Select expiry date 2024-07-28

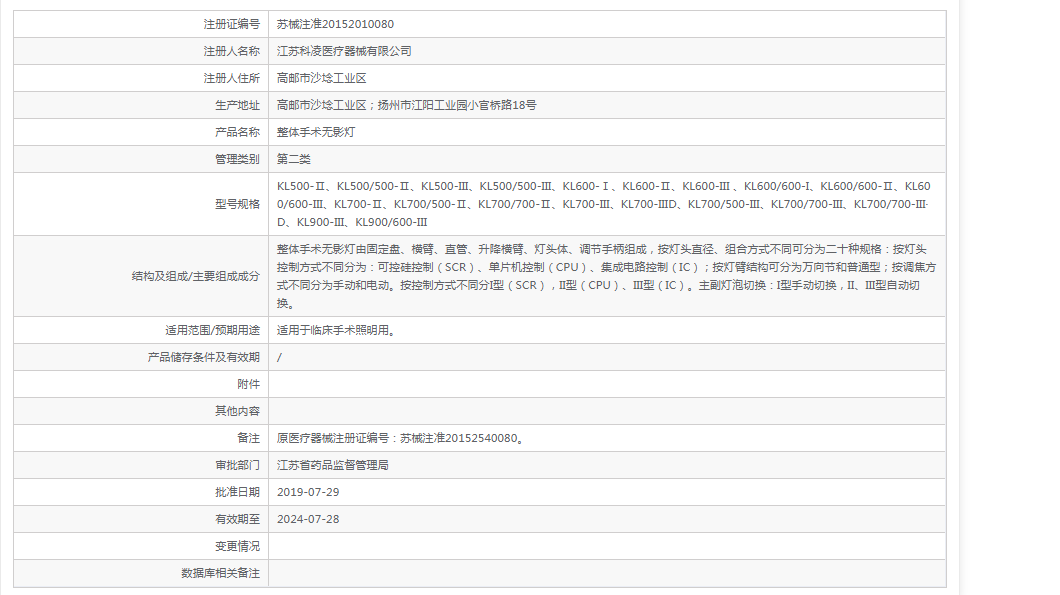pyautogui.click(x=308, y=520)
